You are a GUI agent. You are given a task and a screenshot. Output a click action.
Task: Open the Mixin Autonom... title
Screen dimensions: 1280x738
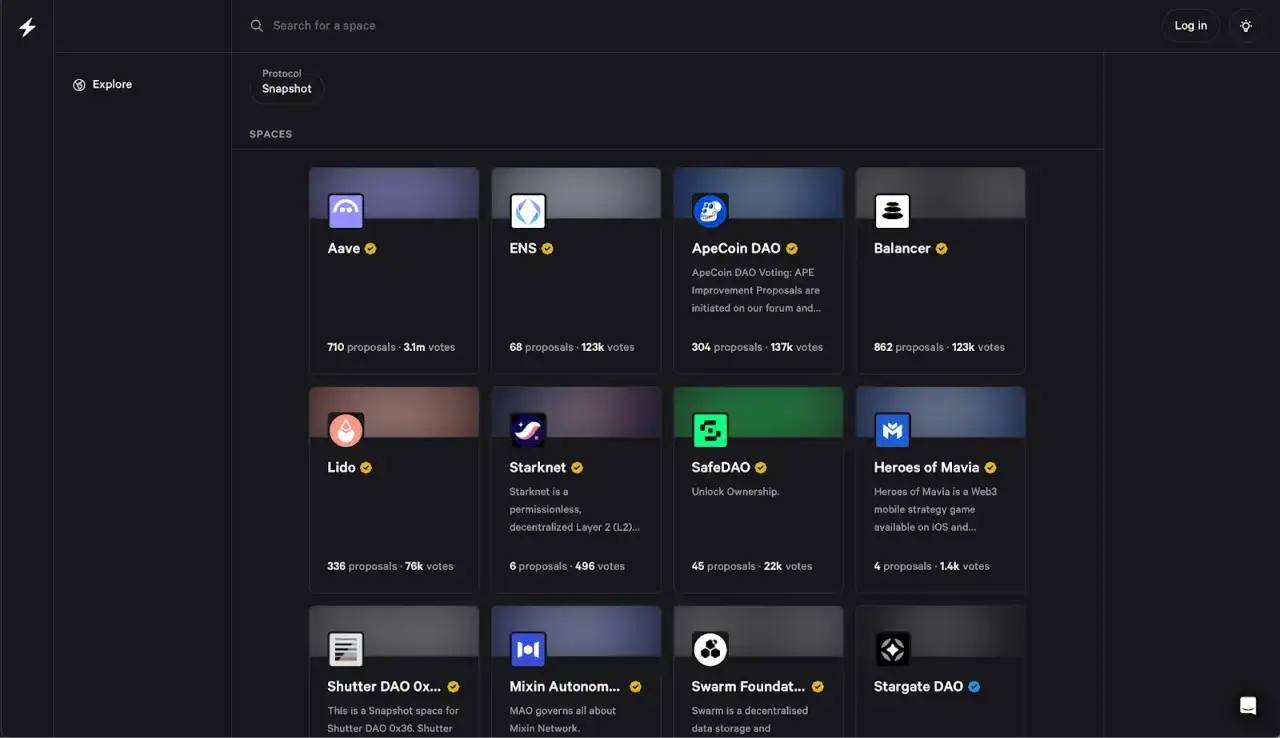click(565, 687)
